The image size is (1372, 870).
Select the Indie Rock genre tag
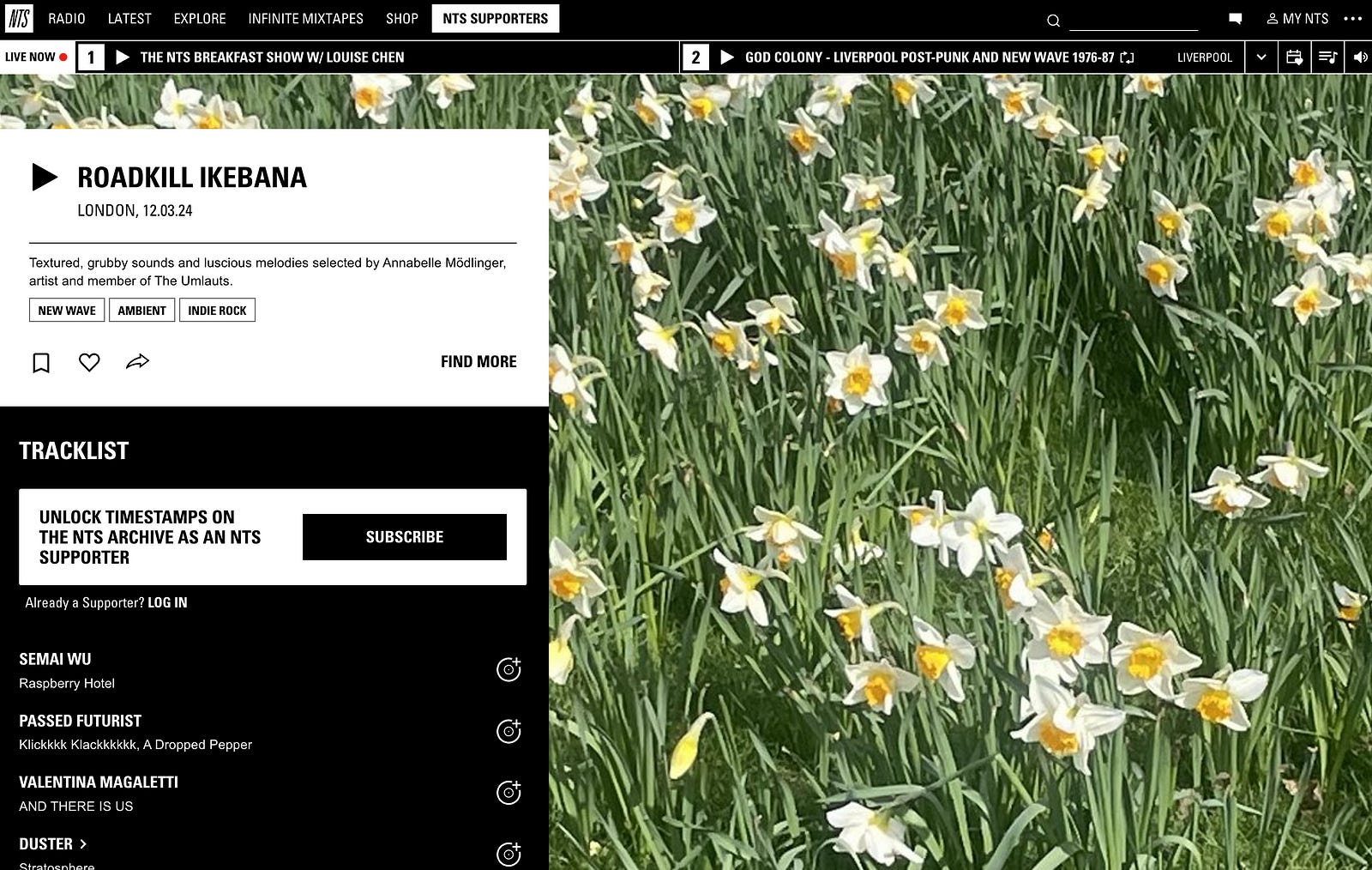pos(217,310)
